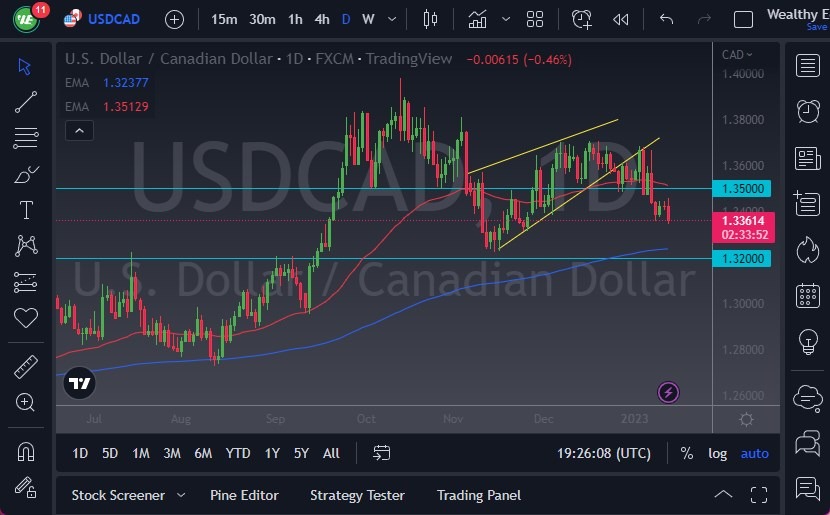830x515 pixels.
Task: Select the cursor arrow tool
Action: [x=24, y=67]
